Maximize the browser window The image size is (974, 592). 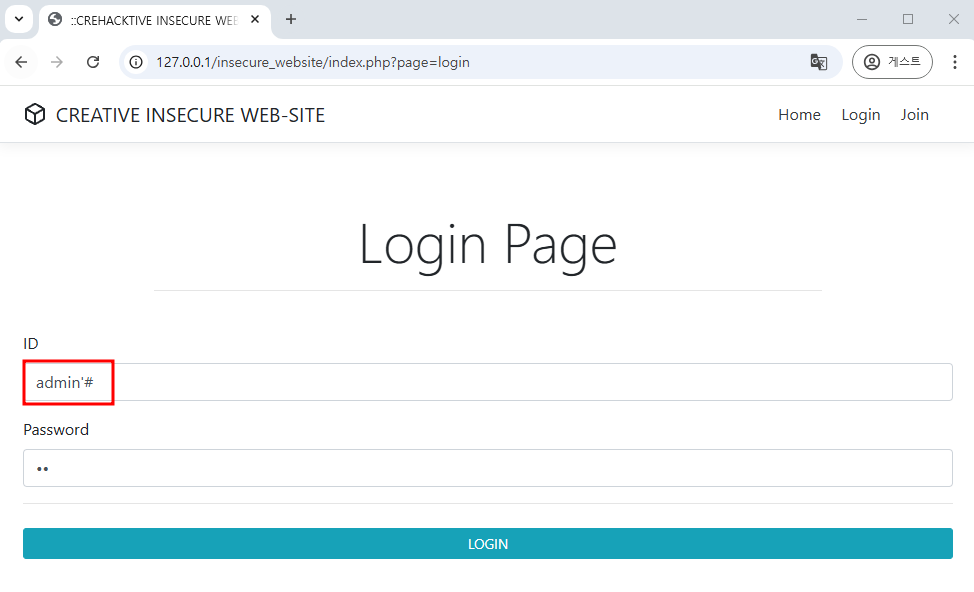tap(908, 19)
